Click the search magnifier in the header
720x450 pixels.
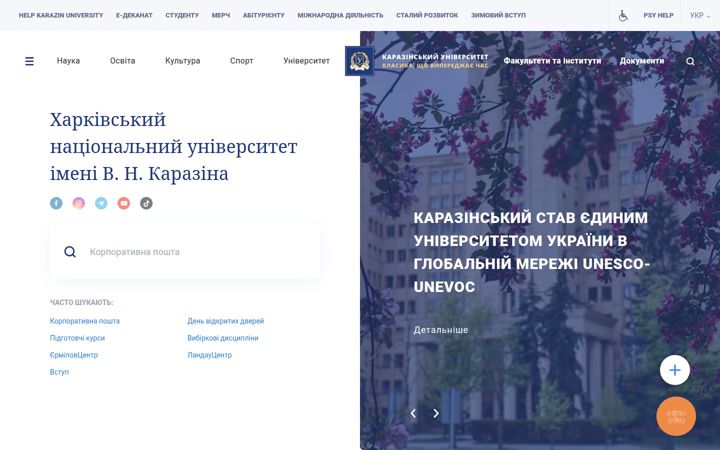[x=690, y=61]
